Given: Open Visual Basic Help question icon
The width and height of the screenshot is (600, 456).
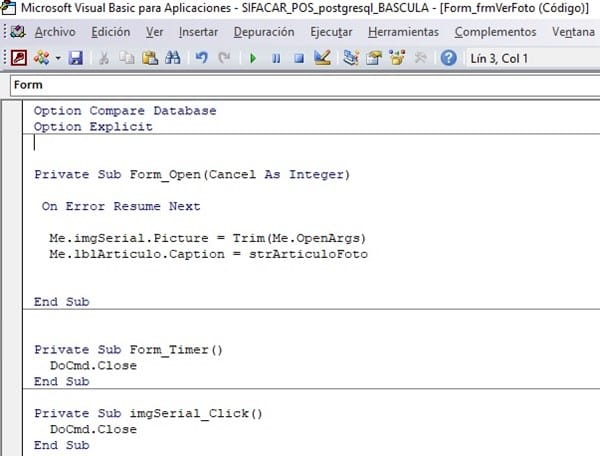Looking at the screenshot, I should 448,58.
